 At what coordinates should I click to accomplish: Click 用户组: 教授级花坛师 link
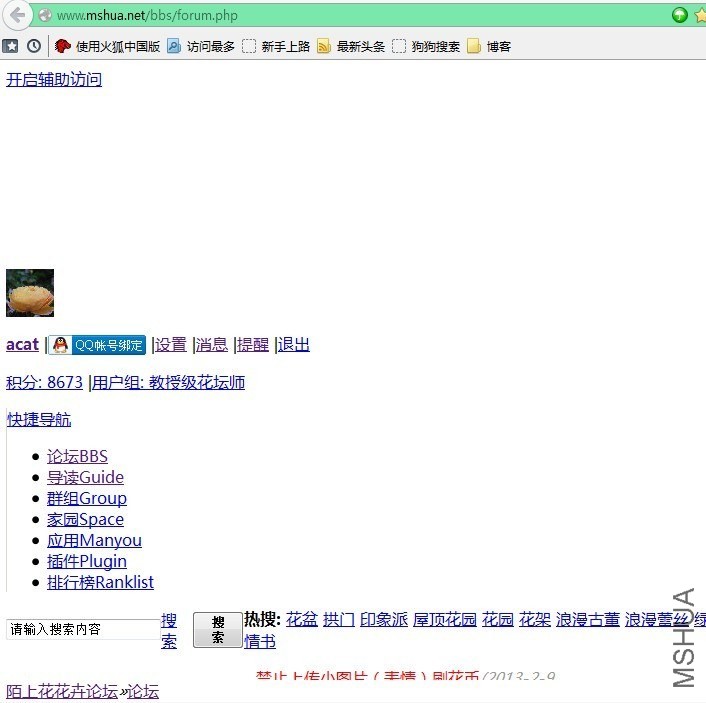(168, 382)
